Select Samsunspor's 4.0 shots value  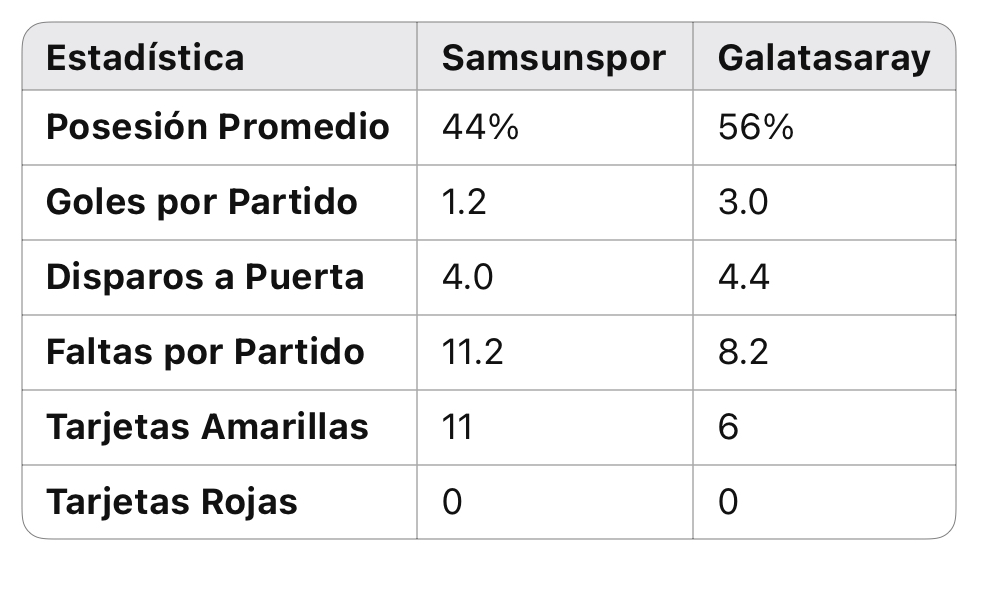468,277
